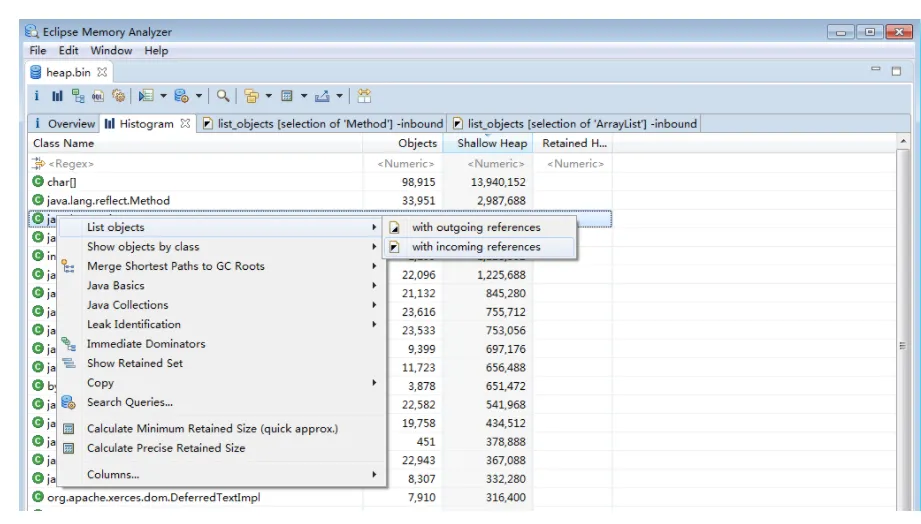Choose 'with incoming references' submenu item
This screenshot has height=524, width=921.
click(x=476, y=247)
